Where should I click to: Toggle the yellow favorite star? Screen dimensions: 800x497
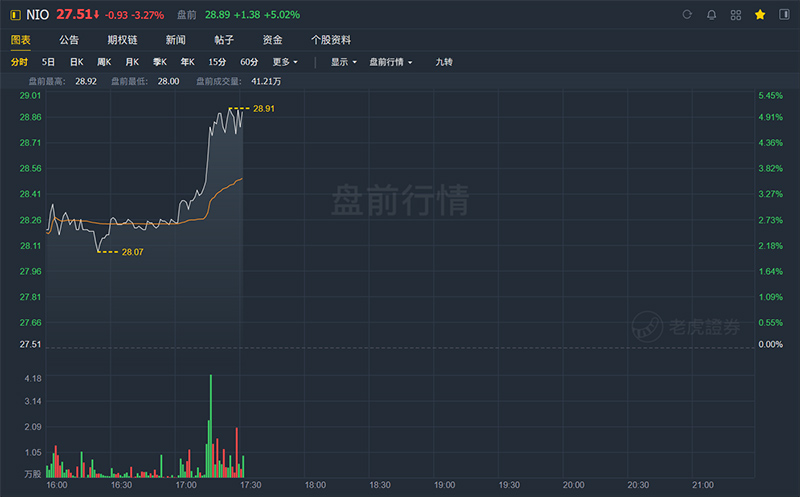[x=760, y=15]
